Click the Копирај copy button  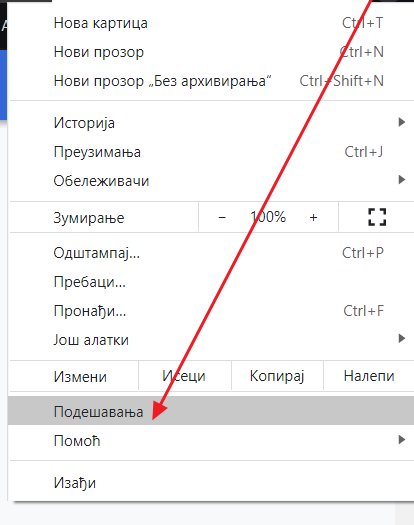[277, 376]
